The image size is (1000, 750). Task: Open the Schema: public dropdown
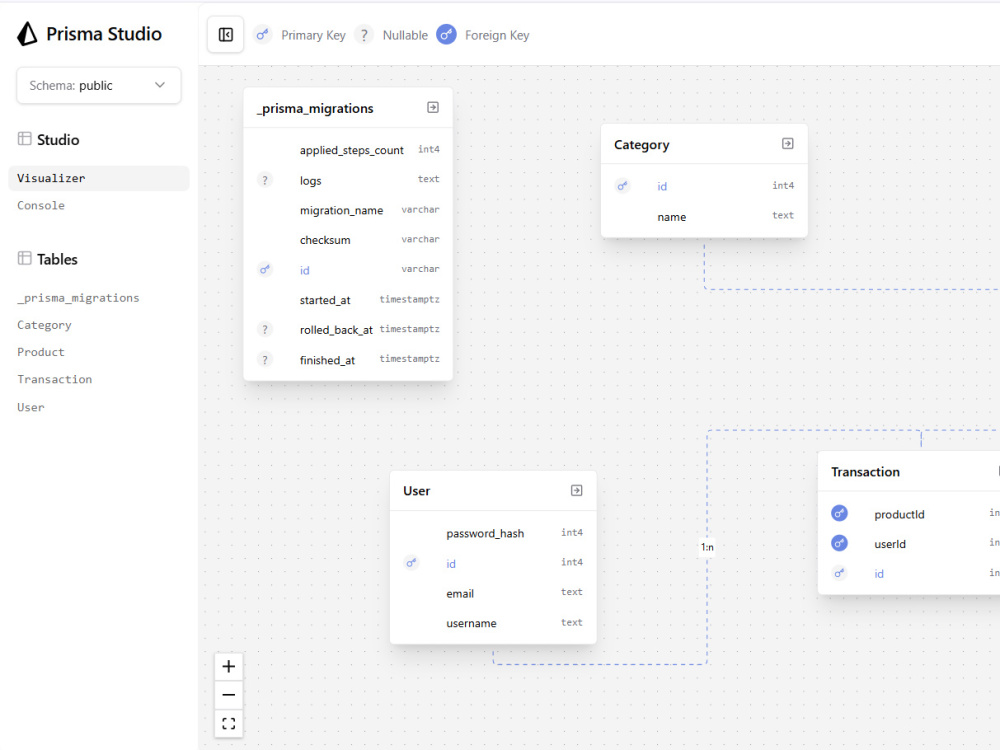(99, 85)
